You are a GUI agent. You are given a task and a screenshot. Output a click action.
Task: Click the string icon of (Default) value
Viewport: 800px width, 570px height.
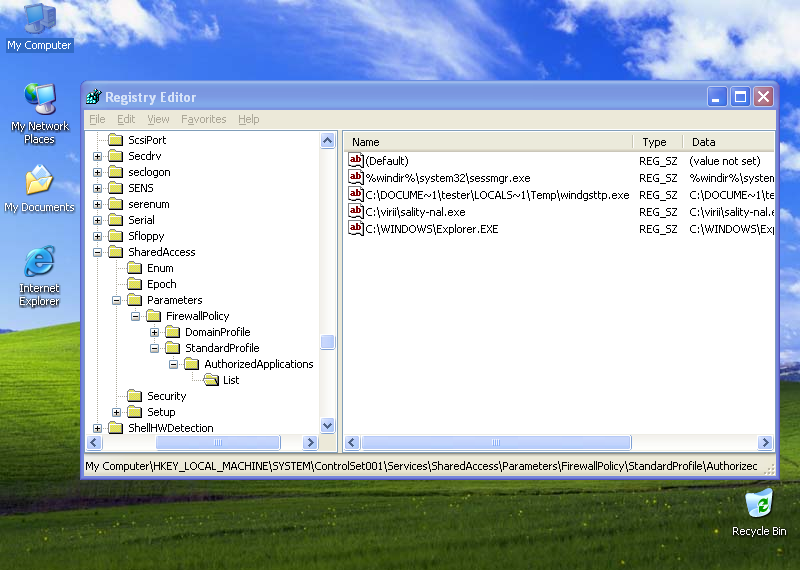356,160
